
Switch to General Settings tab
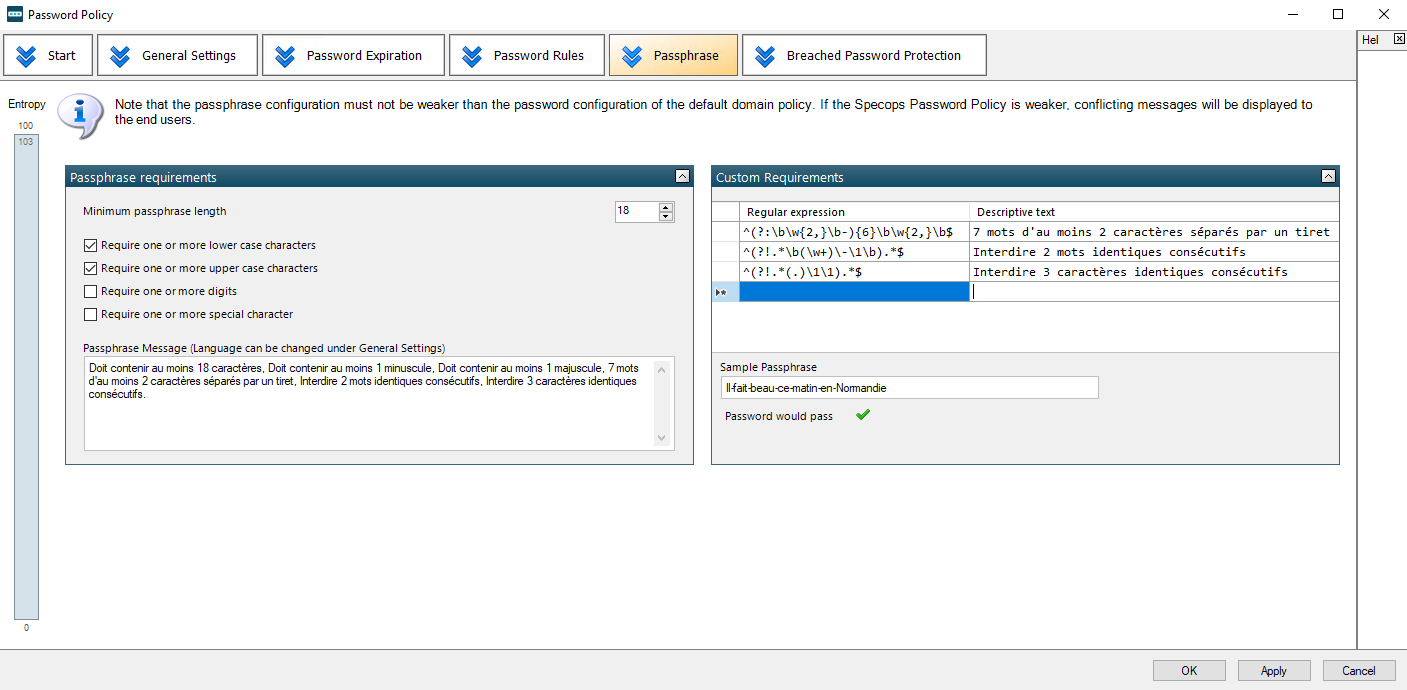[x=175, y=55]
